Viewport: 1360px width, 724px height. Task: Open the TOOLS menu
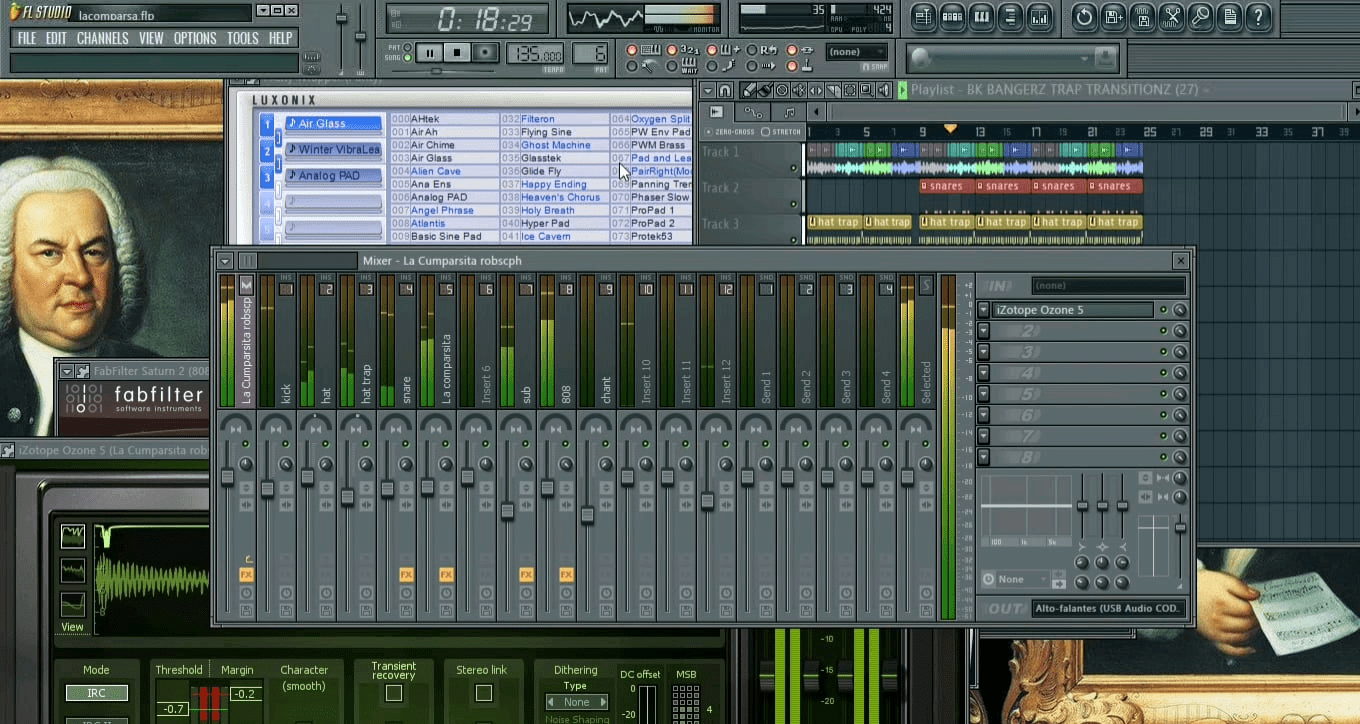point(242,38)
